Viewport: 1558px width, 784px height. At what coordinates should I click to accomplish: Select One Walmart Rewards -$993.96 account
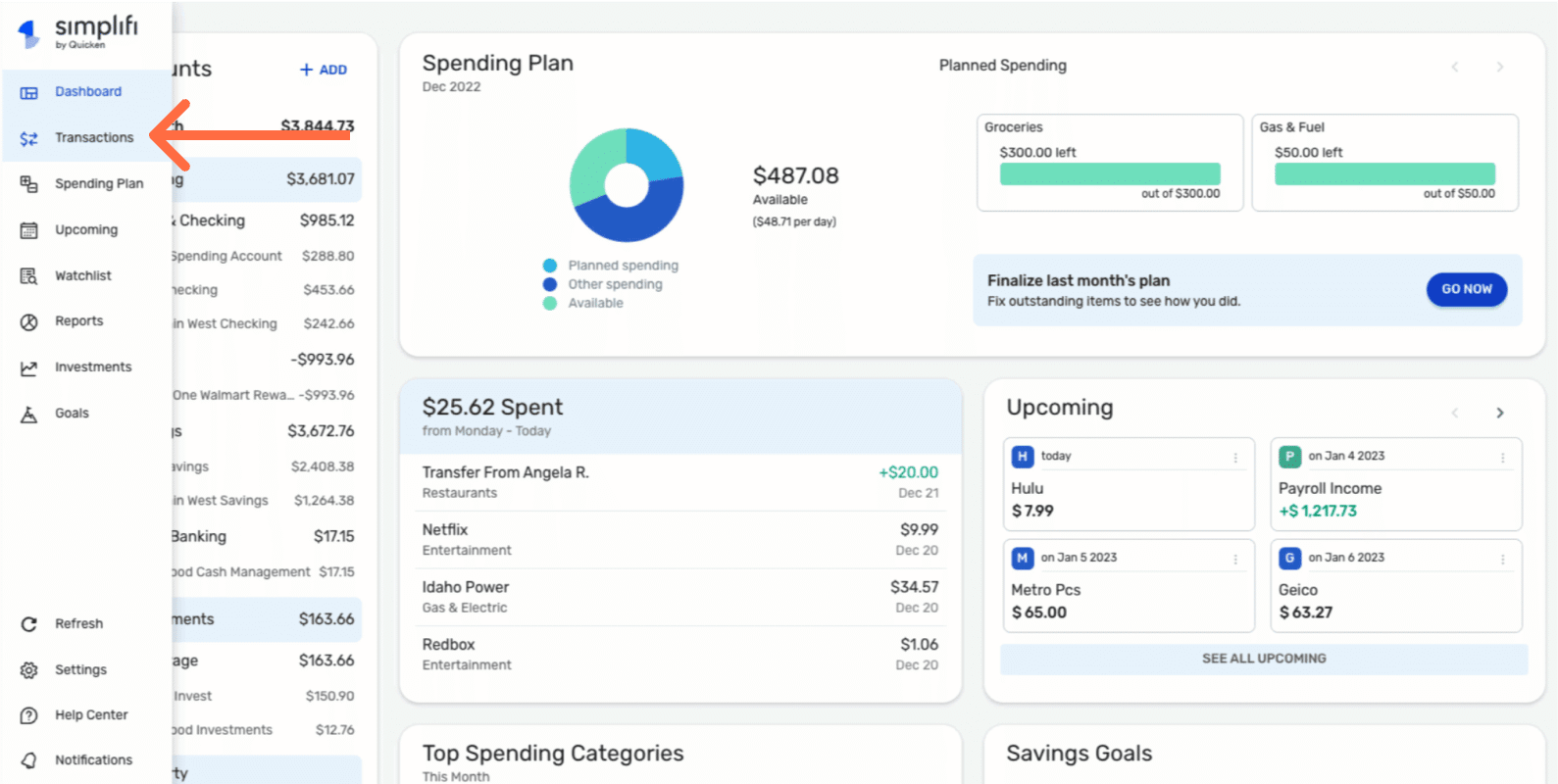263,395
